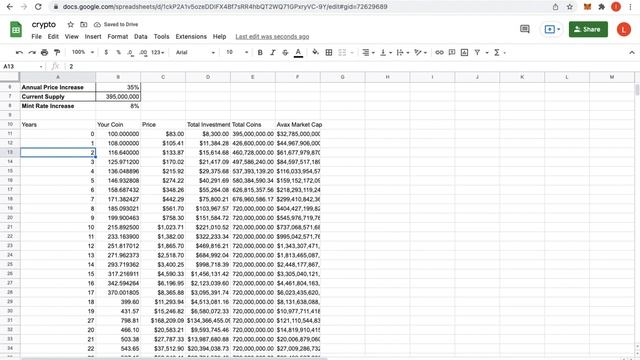Redo the last action

coord(32,52)
